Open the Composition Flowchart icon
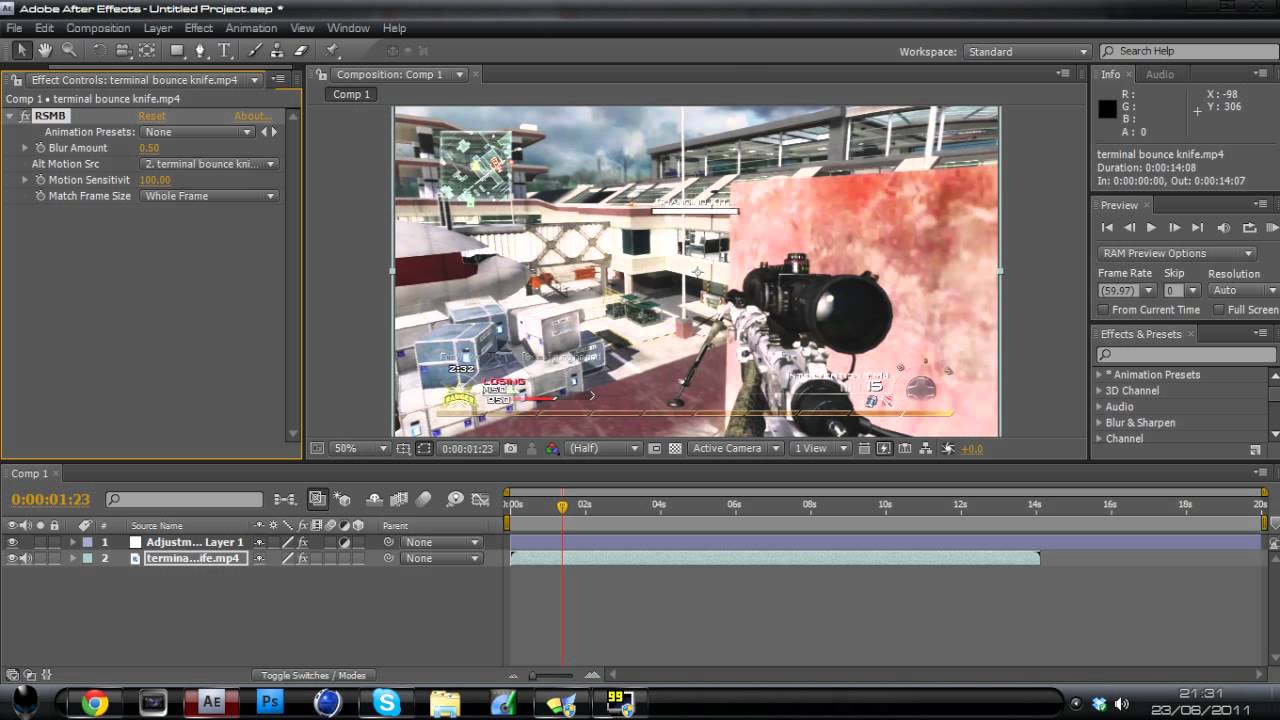This screenshot has width=1280, height=720. pyautogui.click(x=926, y=449)
